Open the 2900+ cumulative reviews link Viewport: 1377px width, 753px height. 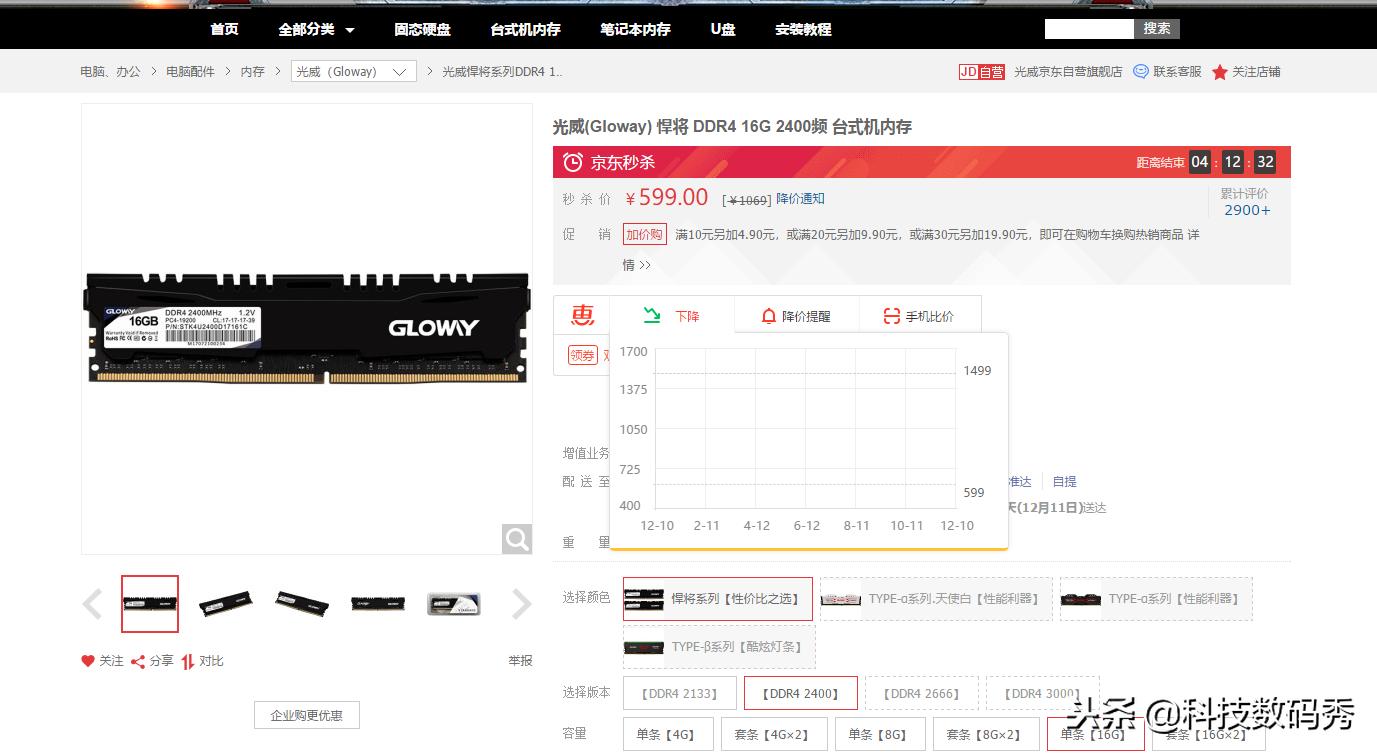coord(1247,210)
